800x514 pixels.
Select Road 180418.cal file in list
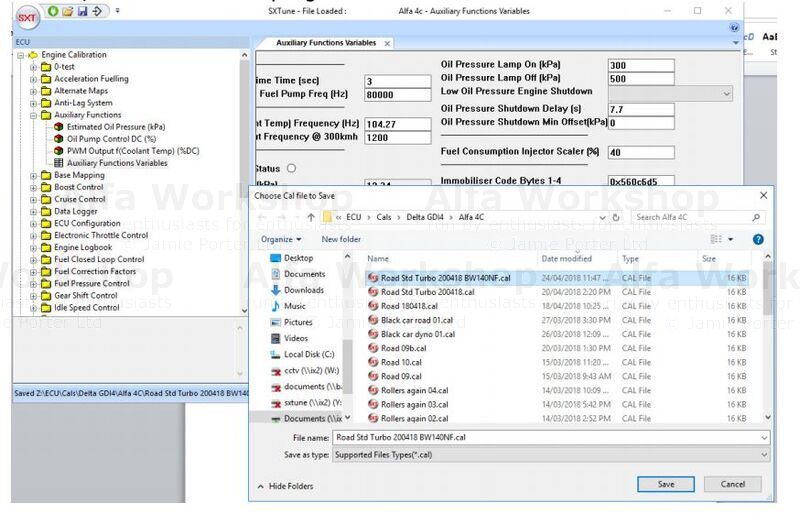409,306
